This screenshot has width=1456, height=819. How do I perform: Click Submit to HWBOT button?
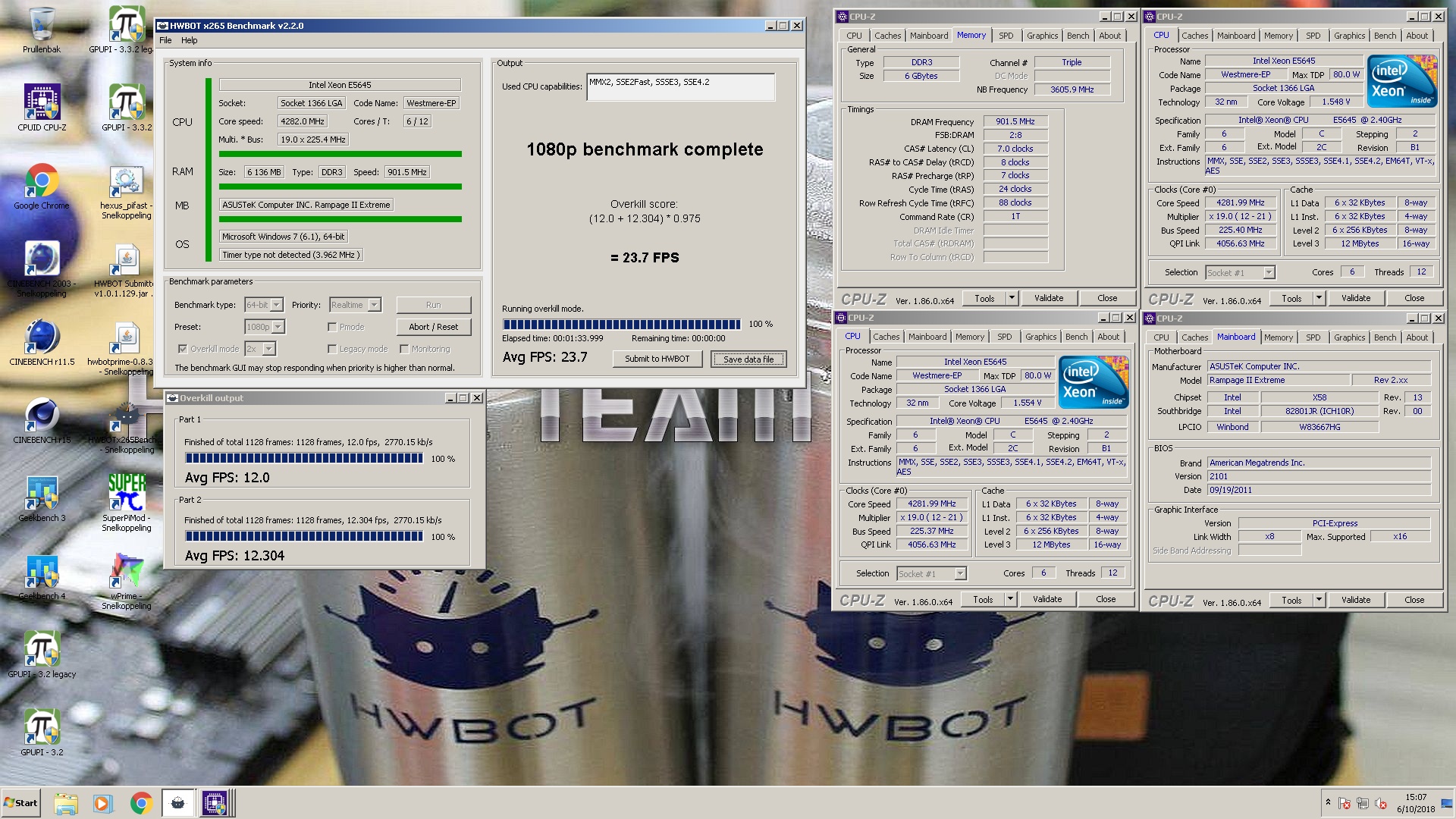pyautogui.click(x=657, y=359)
